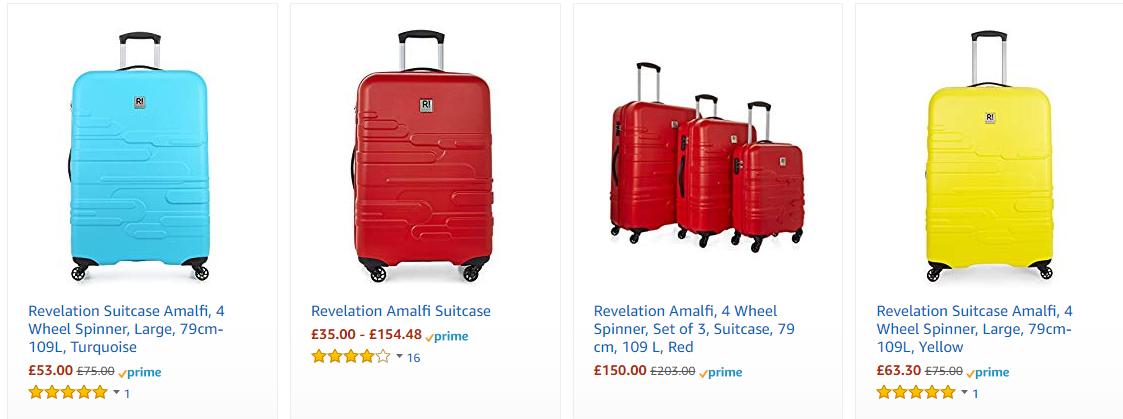This screenshot has width=1123, height=419.
Task: Click the £35.00 - £154.48 price range
Action: click(x=366, y=336)
